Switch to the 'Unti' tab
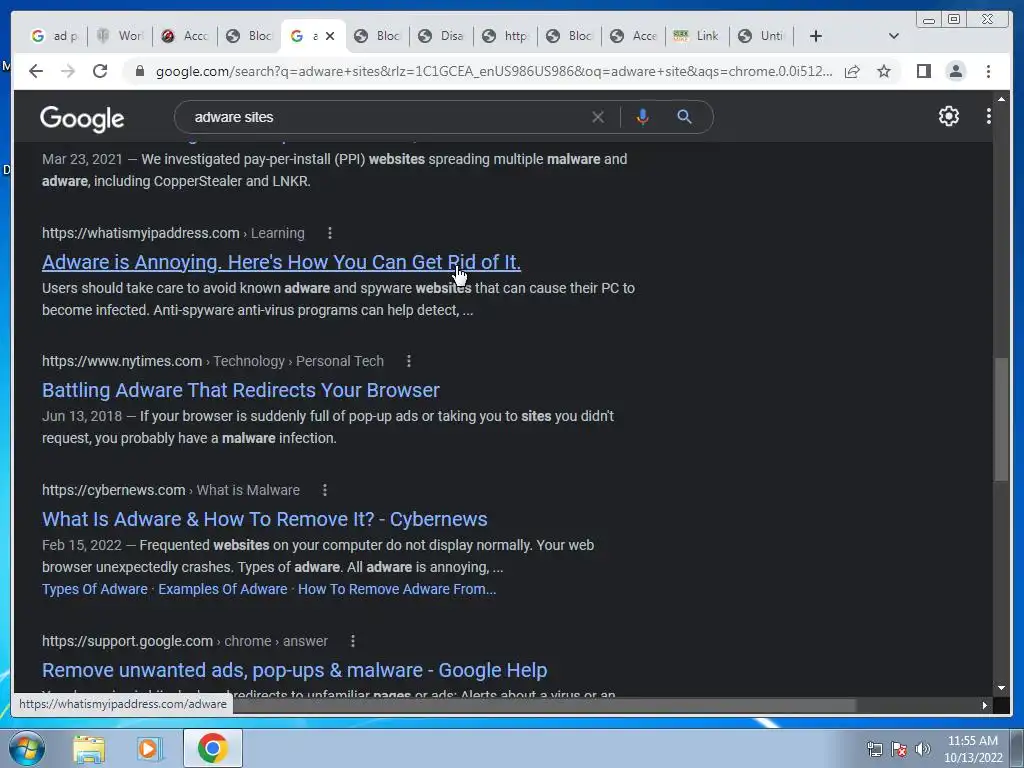The width and height of the screenshot is (1024, 768). [x=761, y=36]
